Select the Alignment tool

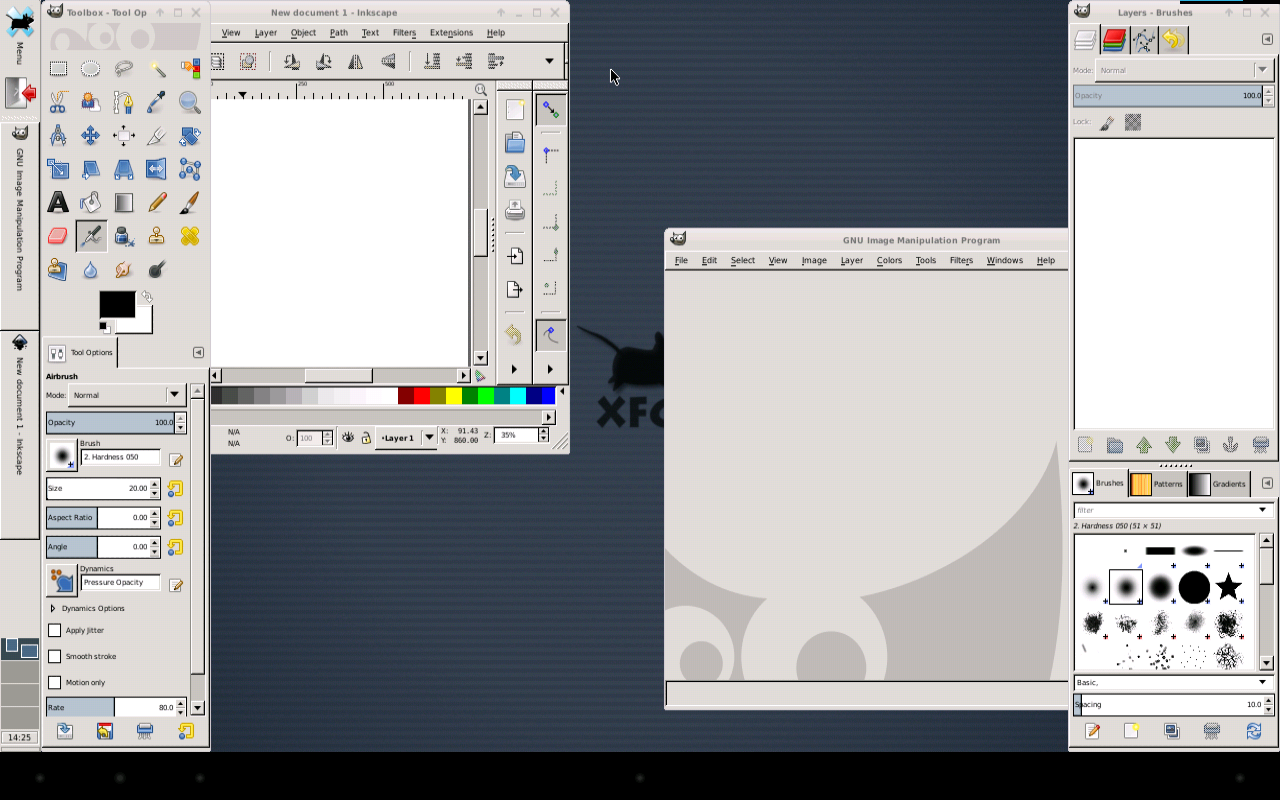tap(124, 135)
